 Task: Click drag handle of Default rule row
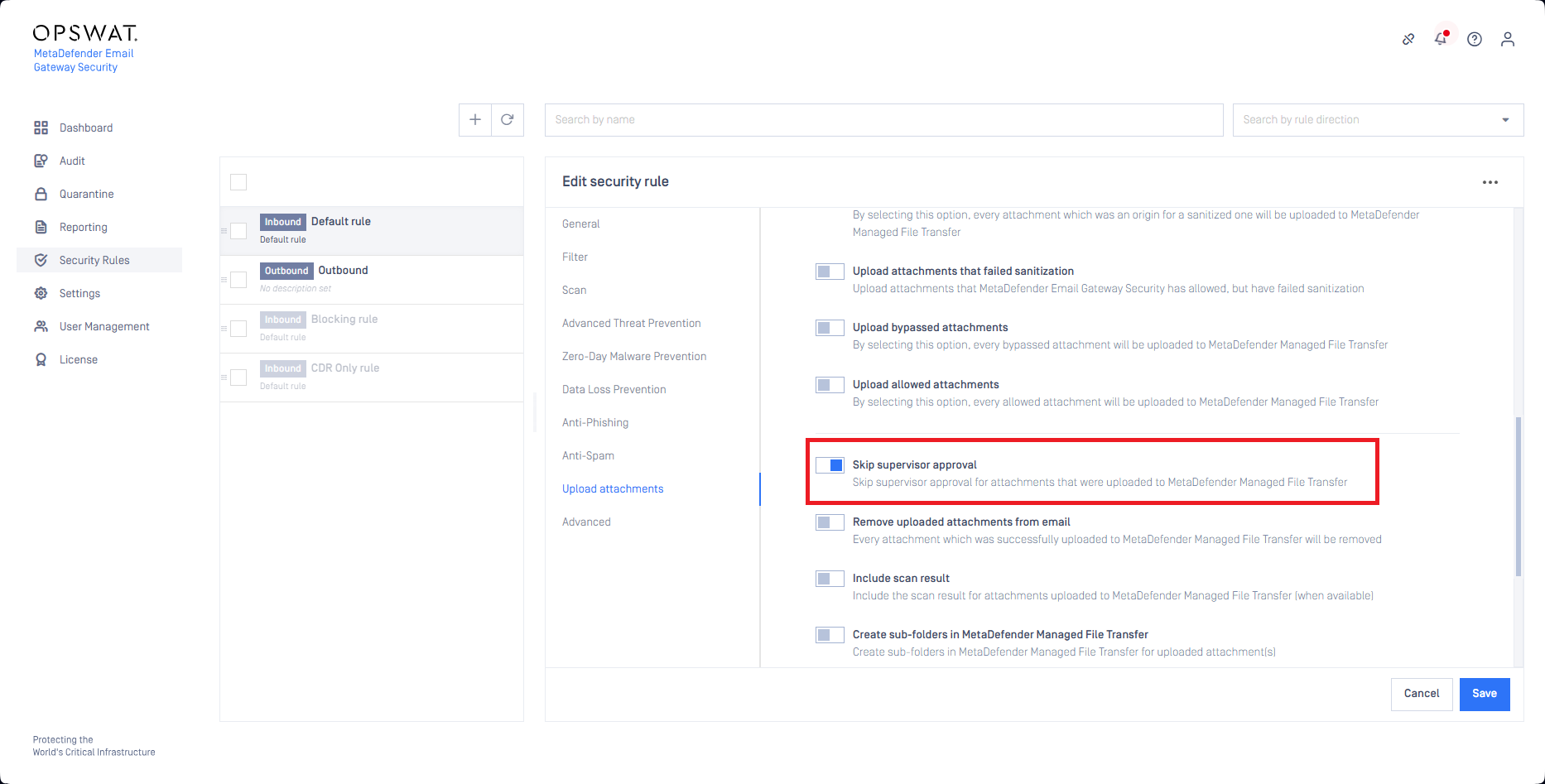point(224,231)
